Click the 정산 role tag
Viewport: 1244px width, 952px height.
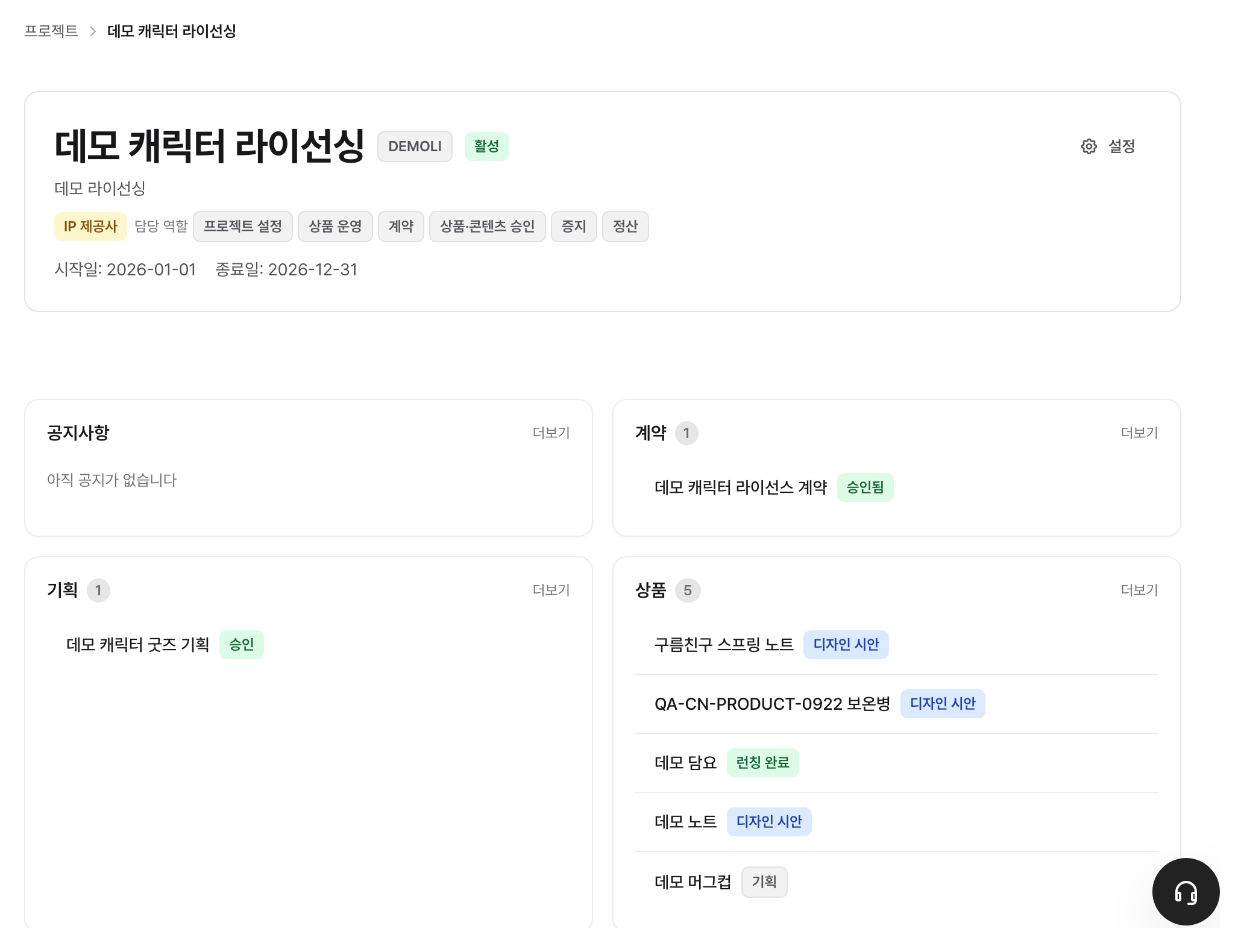coord(626,227)
